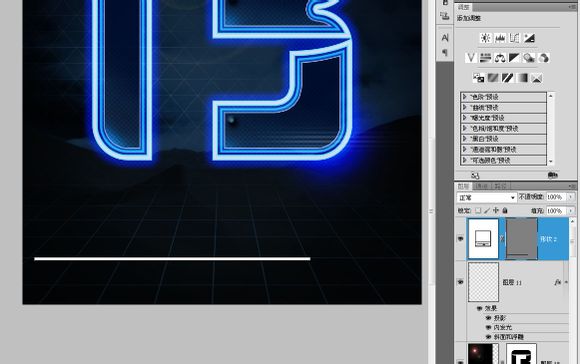Viewport: 580px width, 364px height.
Task: Expand the 黑白 presets list
Action: [x=465, y=139]
